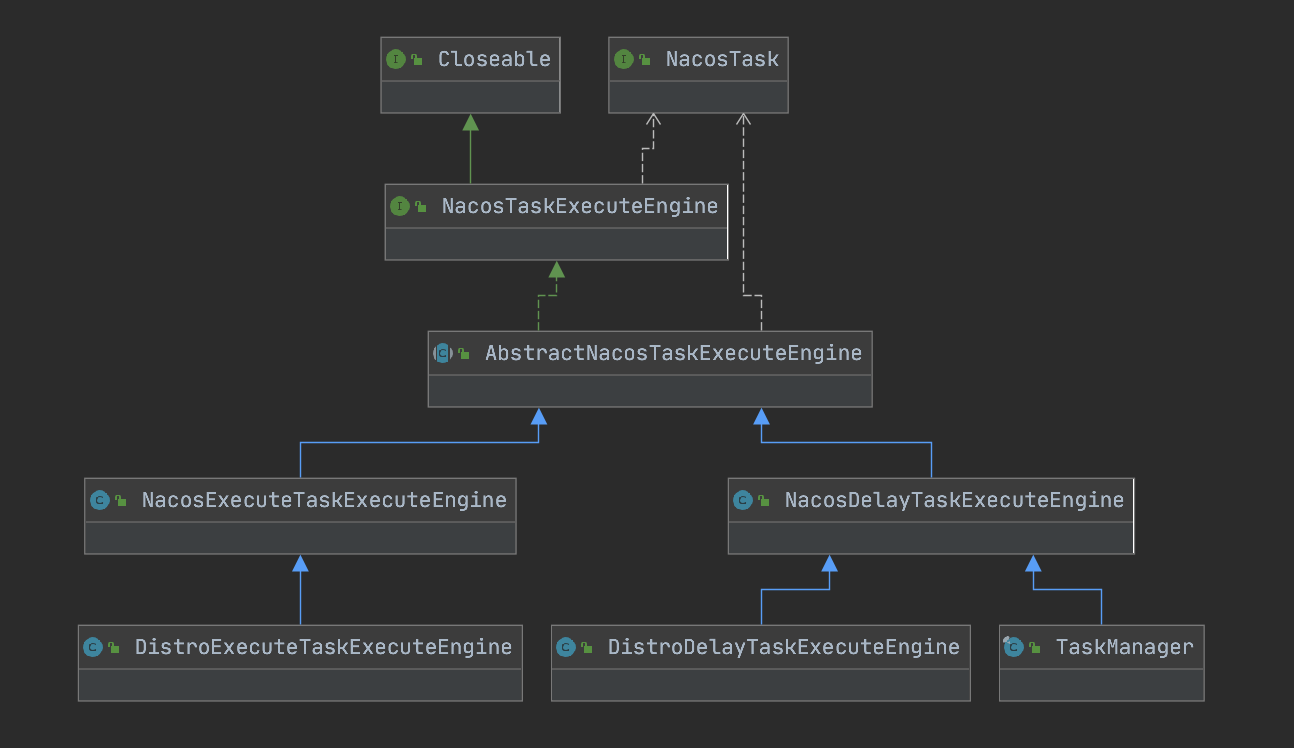Click the visibility lock icon beside NacosExecuteTaskExecuteEngine
The width and height of the screenshot is (1294, 748).
tap(120, 501)
